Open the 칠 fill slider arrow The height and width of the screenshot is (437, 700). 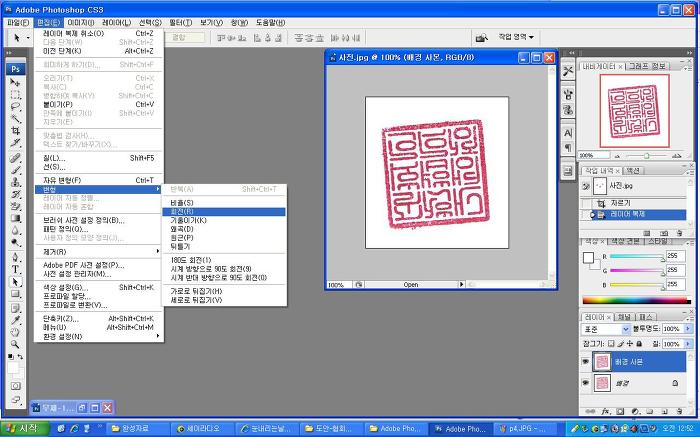688,344
